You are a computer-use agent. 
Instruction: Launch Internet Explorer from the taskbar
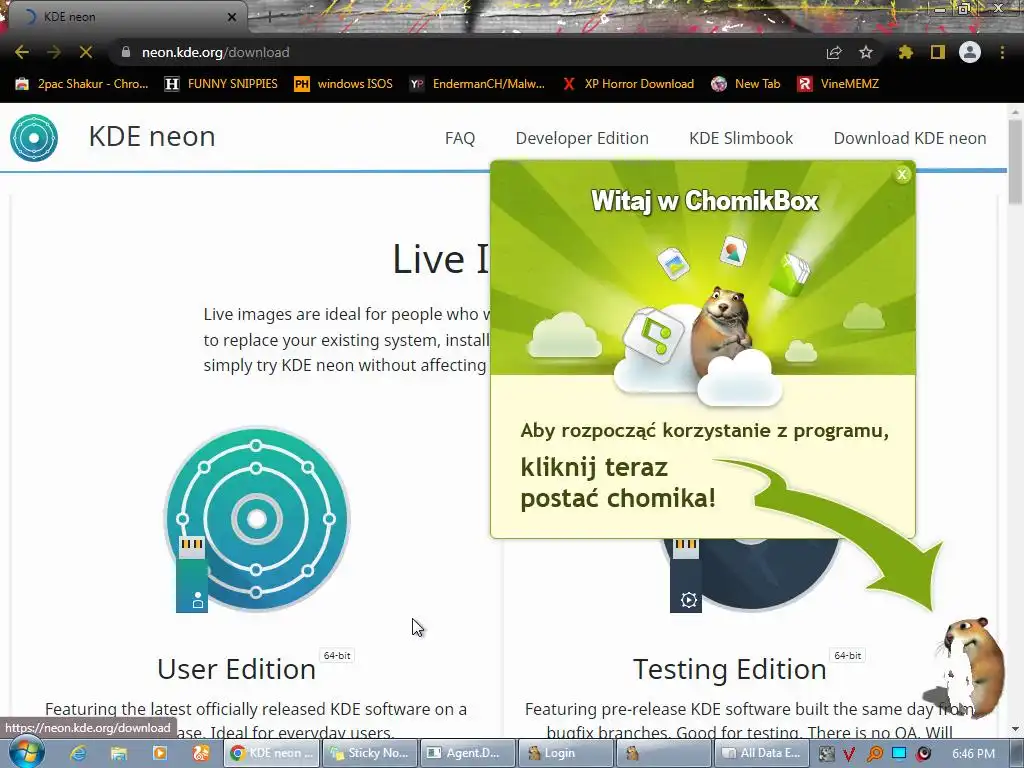tap(78, 753)
